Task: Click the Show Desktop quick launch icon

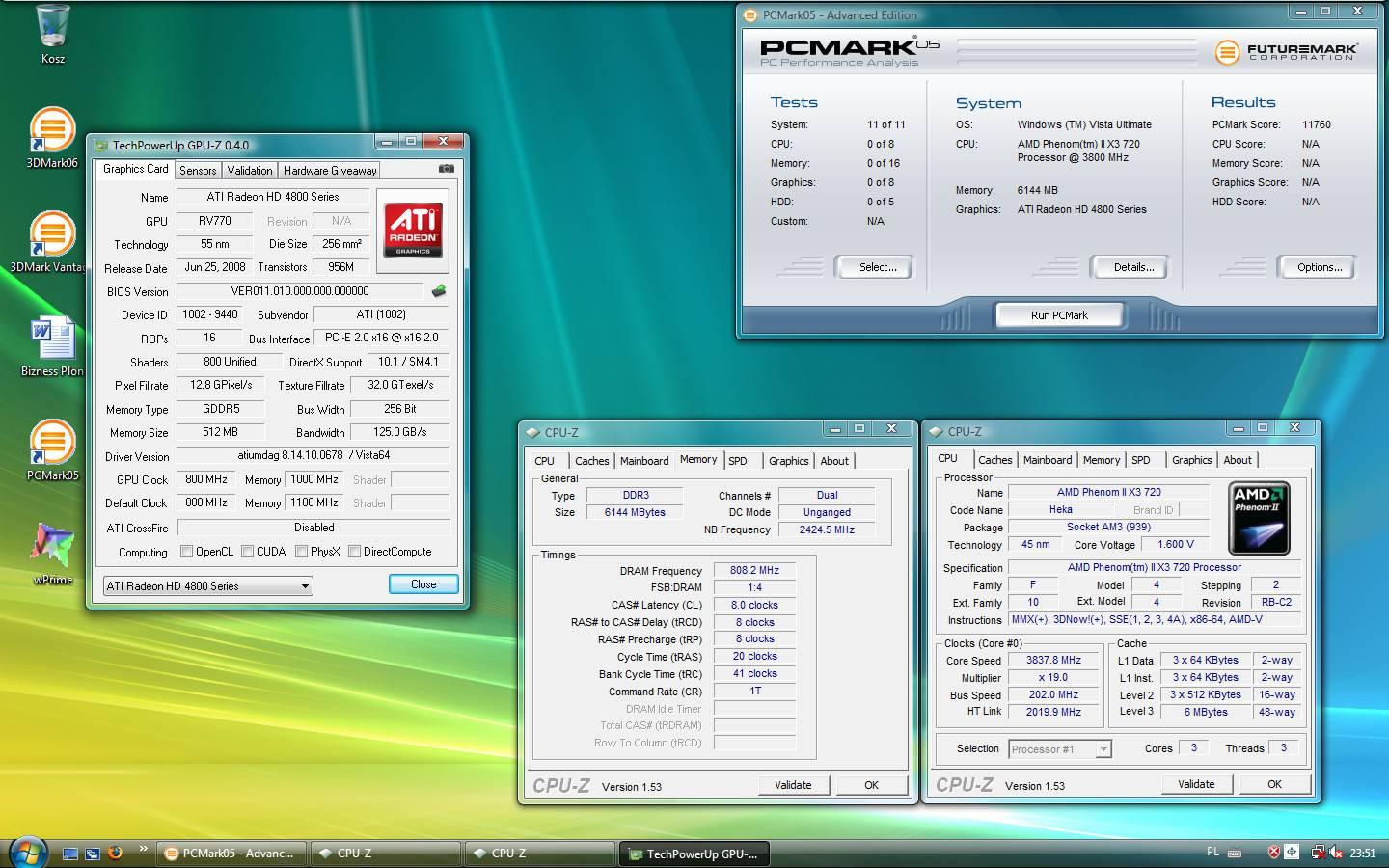Action: pos(70,853)
